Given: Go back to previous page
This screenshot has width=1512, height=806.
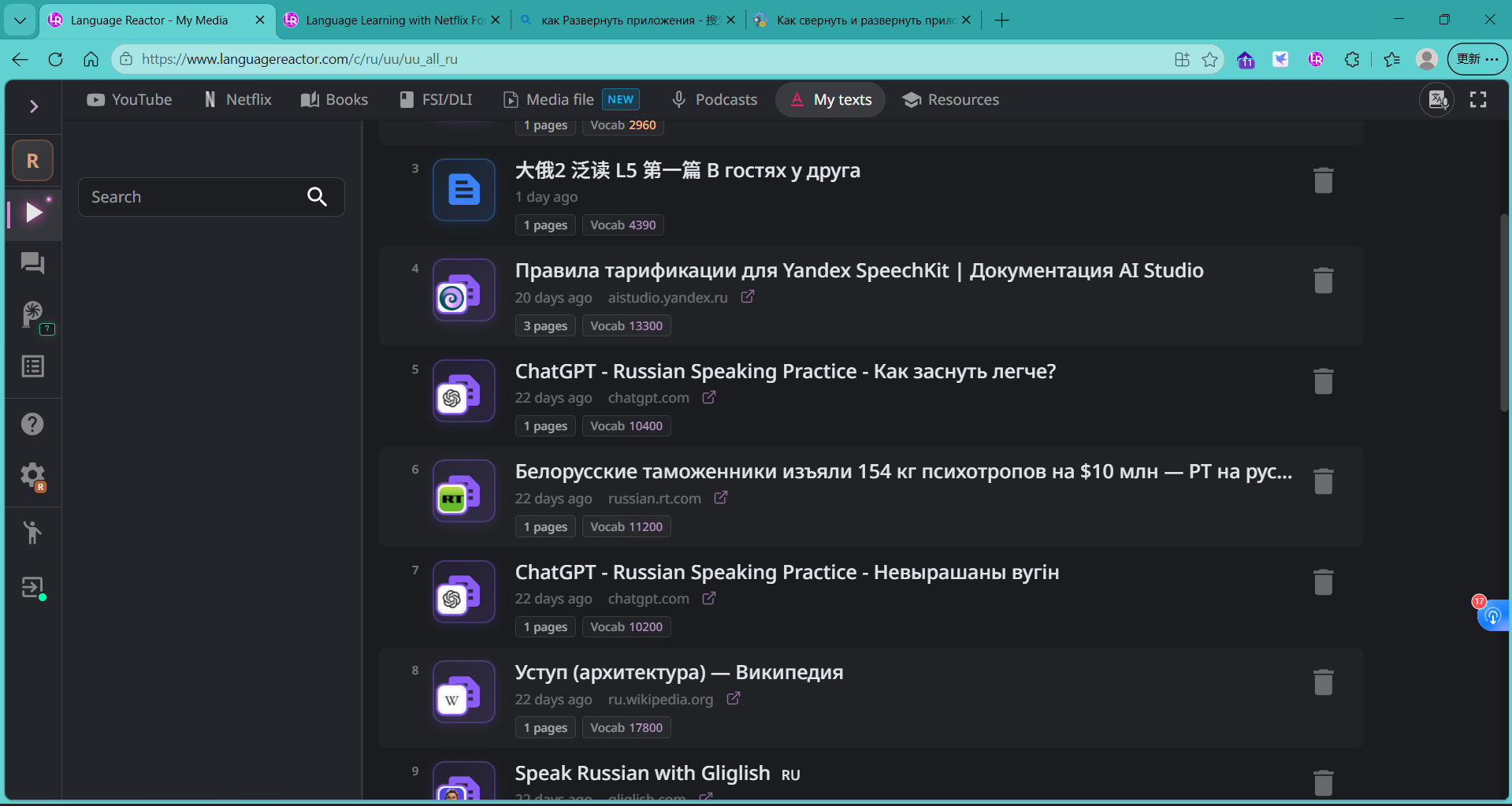Looking at the screenshot, I should (20, 59).
